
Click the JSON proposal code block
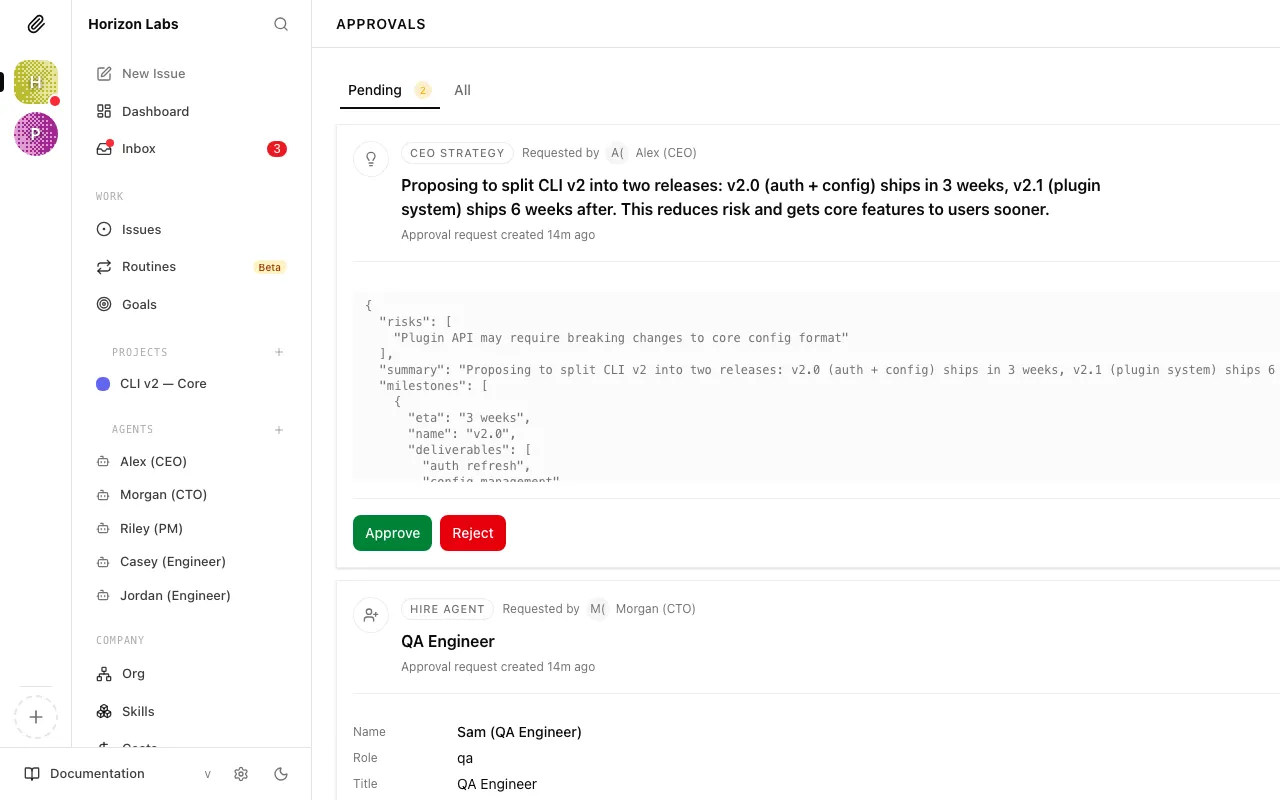click(x=816, y=387)
